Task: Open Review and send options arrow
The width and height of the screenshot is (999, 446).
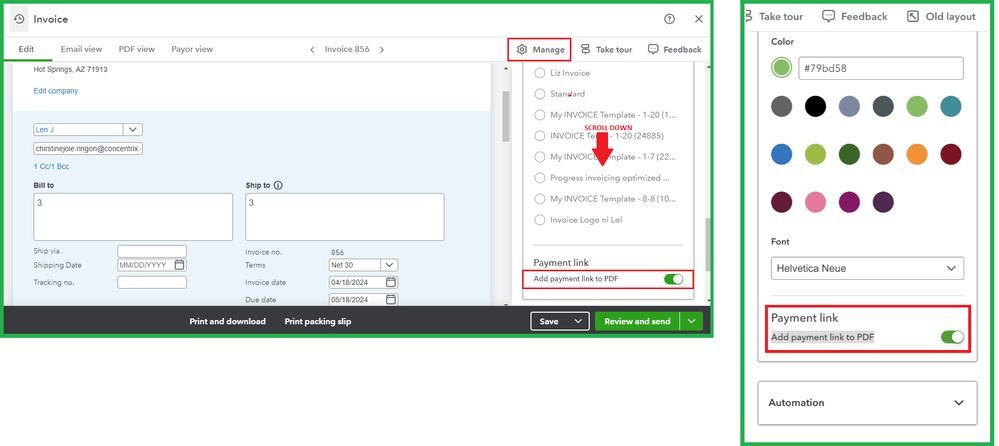Action: [x=692, y=321]
